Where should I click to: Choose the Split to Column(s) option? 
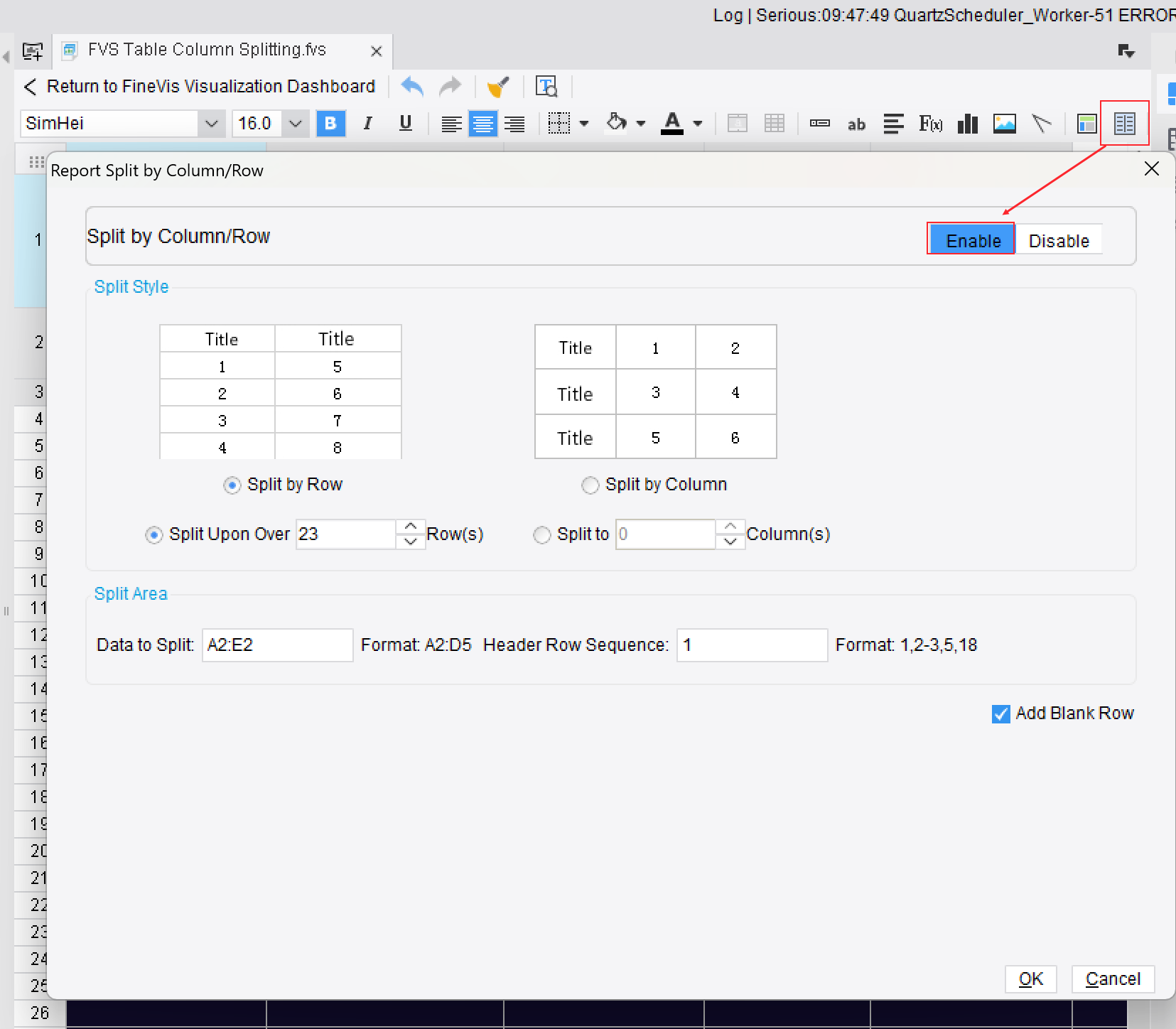[541, 535]
